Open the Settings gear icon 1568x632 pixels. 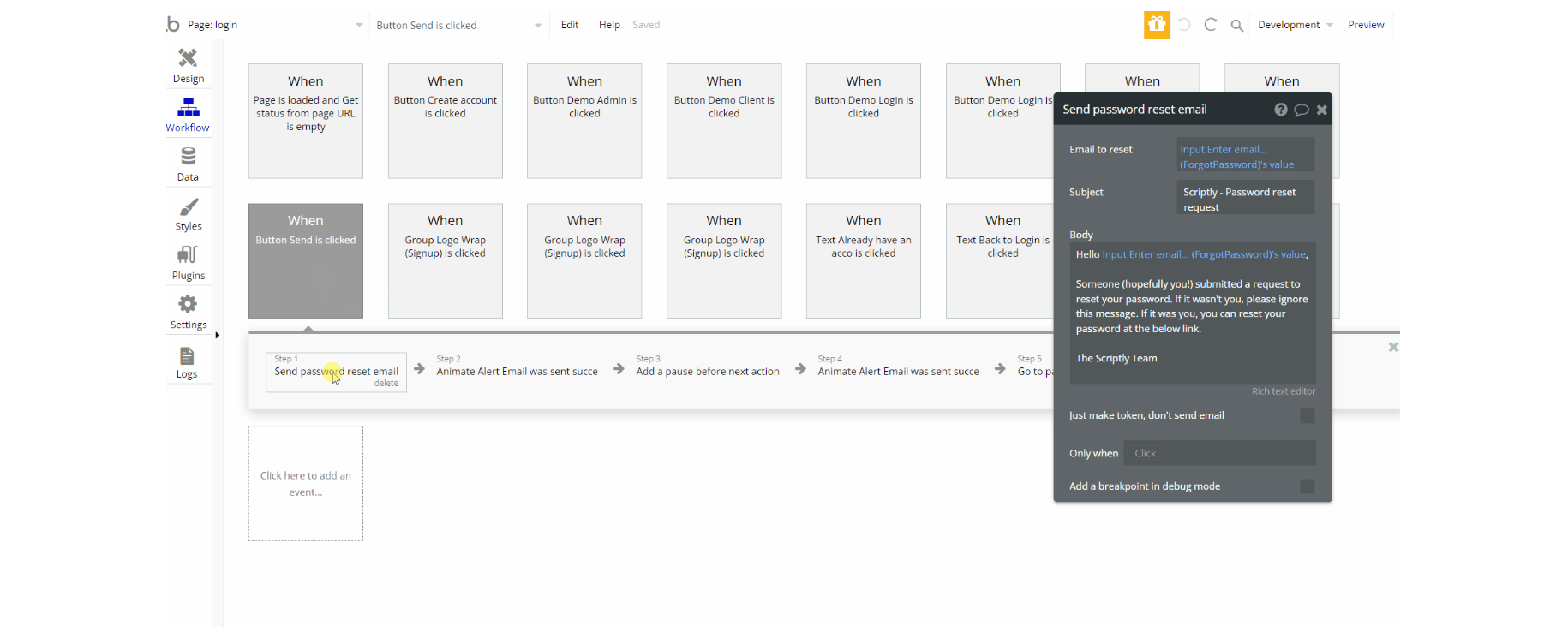point(188,304)
